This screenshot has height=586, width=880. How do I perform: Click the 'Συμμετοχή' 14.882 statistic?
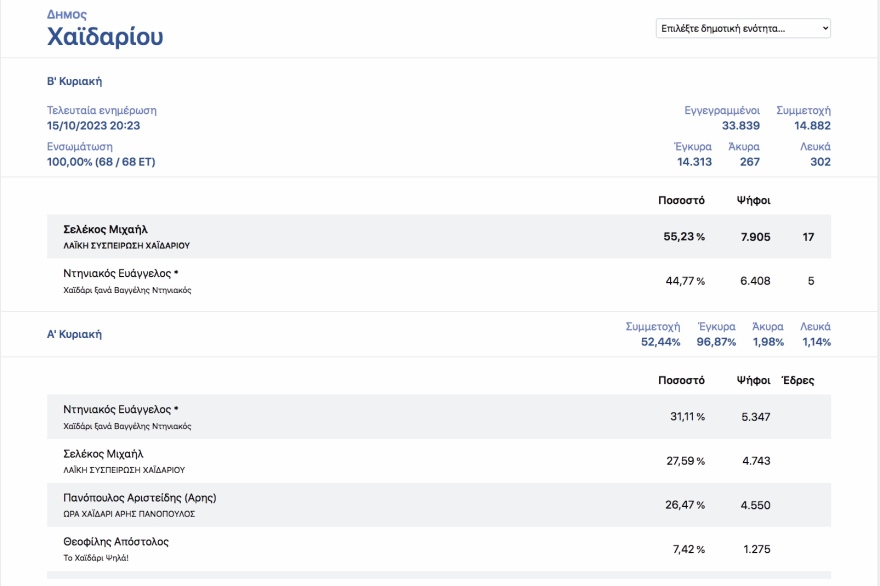tap(812, 126)
